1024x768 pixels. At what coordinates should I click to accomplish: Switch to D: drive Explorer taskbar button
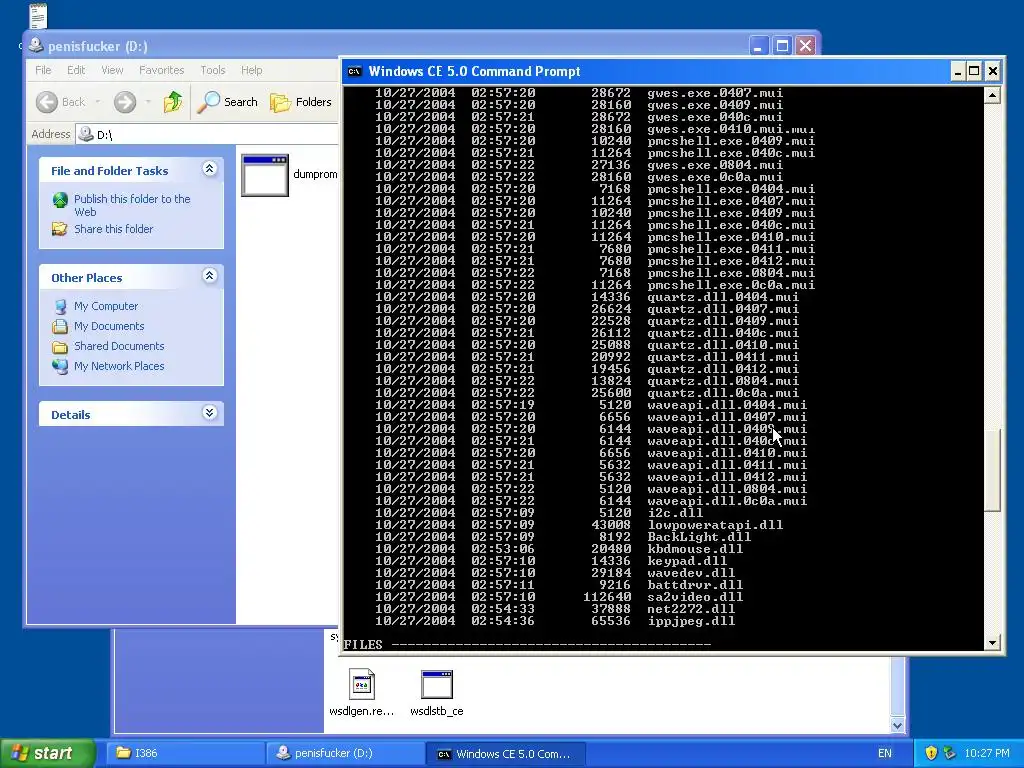[345, 753]
